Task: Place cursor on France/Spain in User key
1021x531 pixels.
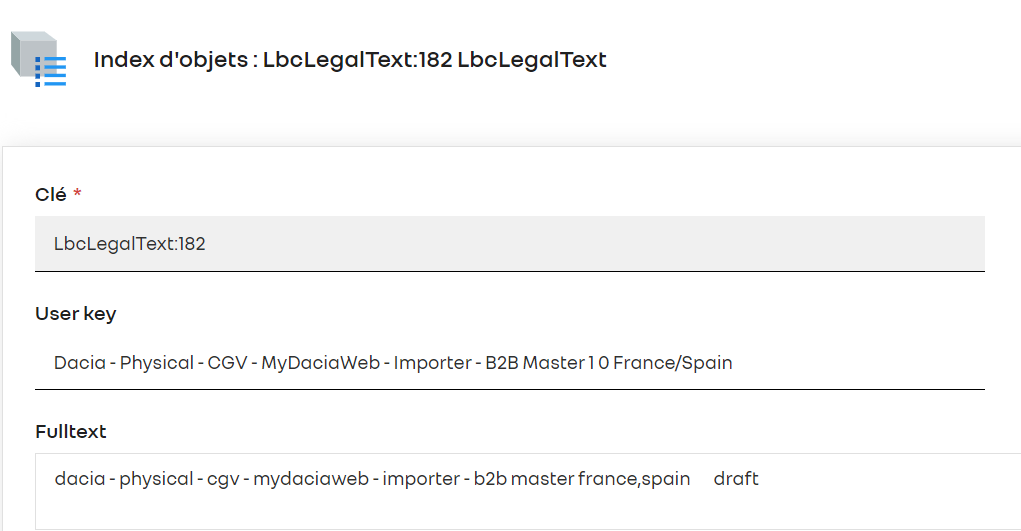Action: coord(673,363)
